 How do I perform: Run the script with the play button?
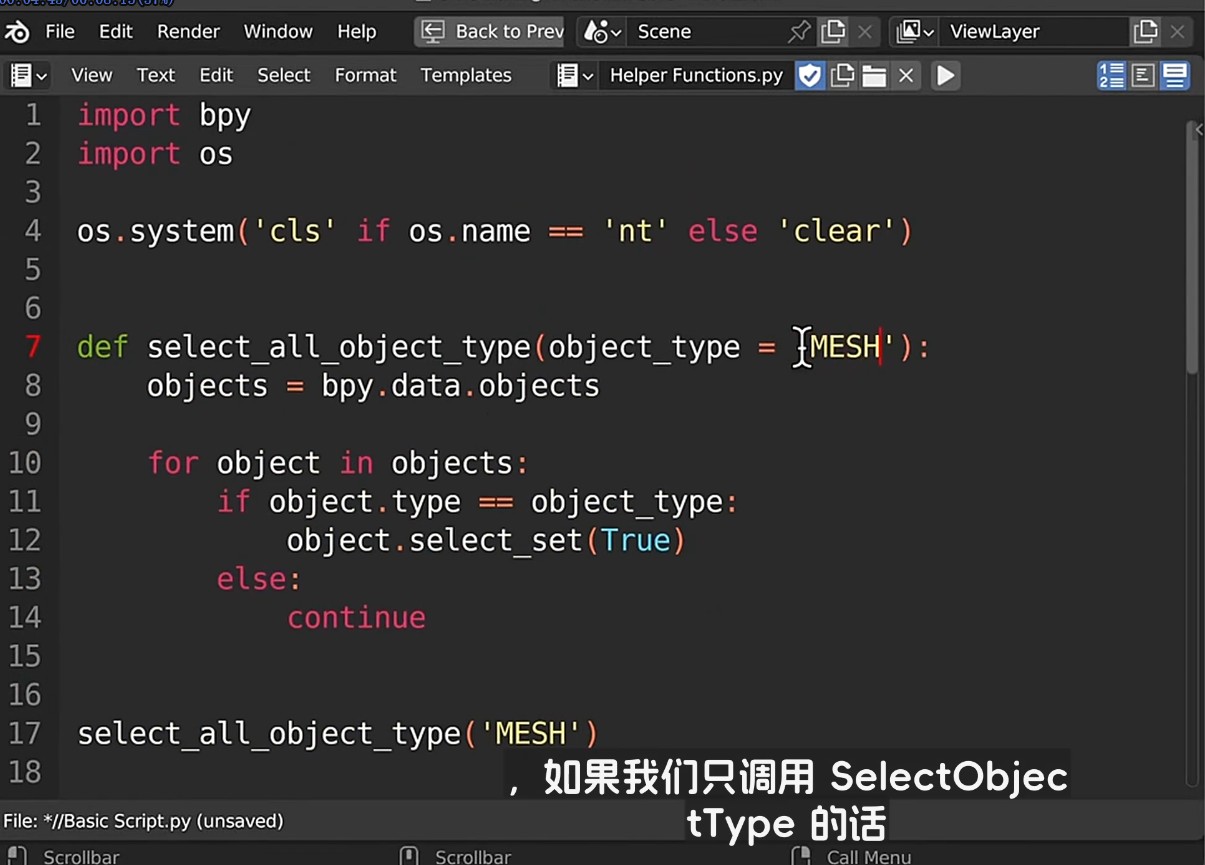pyautogui.click(x=945, y=75)
